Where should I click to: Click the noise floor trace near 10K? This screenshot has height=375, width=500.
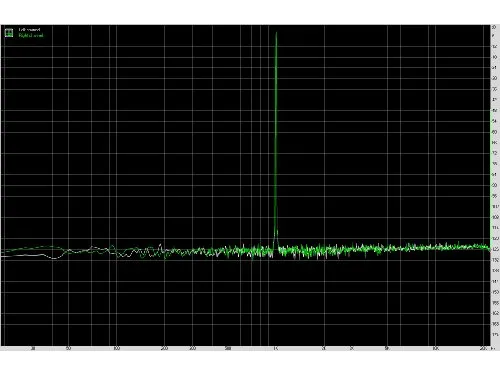click(x=435, y=247)
